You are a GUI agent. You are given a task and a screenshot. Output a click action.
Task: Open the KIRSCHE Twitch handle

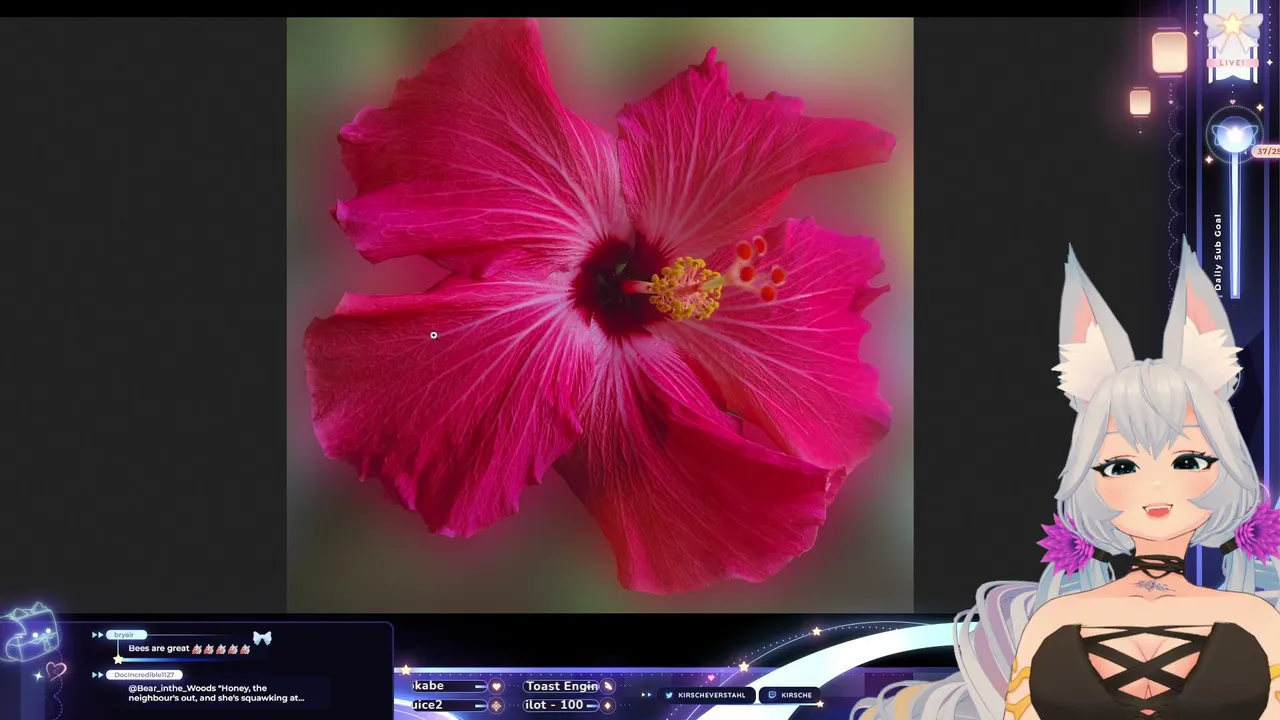click(x=796, y=695)
